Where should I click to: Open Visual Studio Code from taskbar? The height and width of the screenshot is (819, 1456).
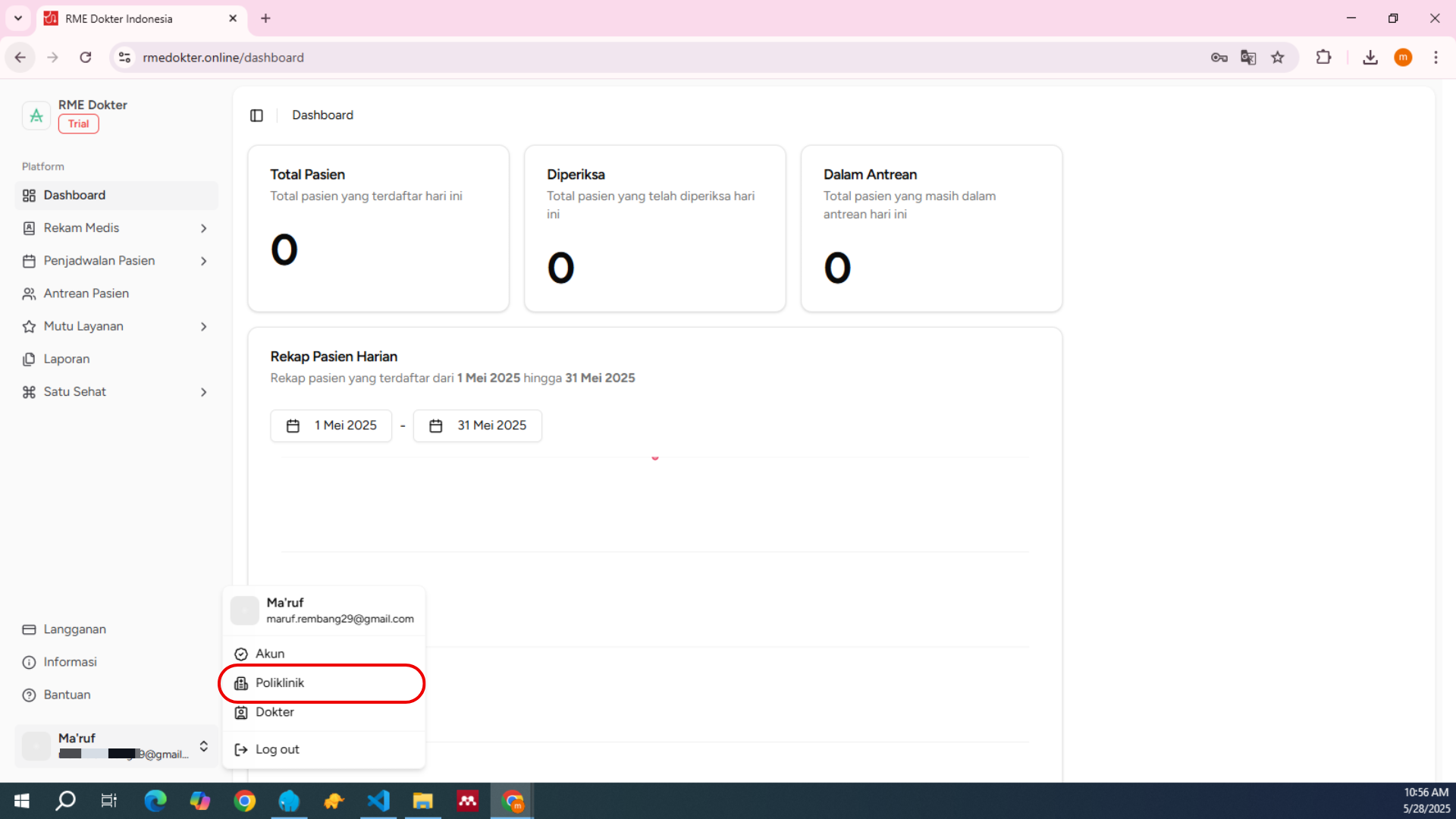(378, 801)
